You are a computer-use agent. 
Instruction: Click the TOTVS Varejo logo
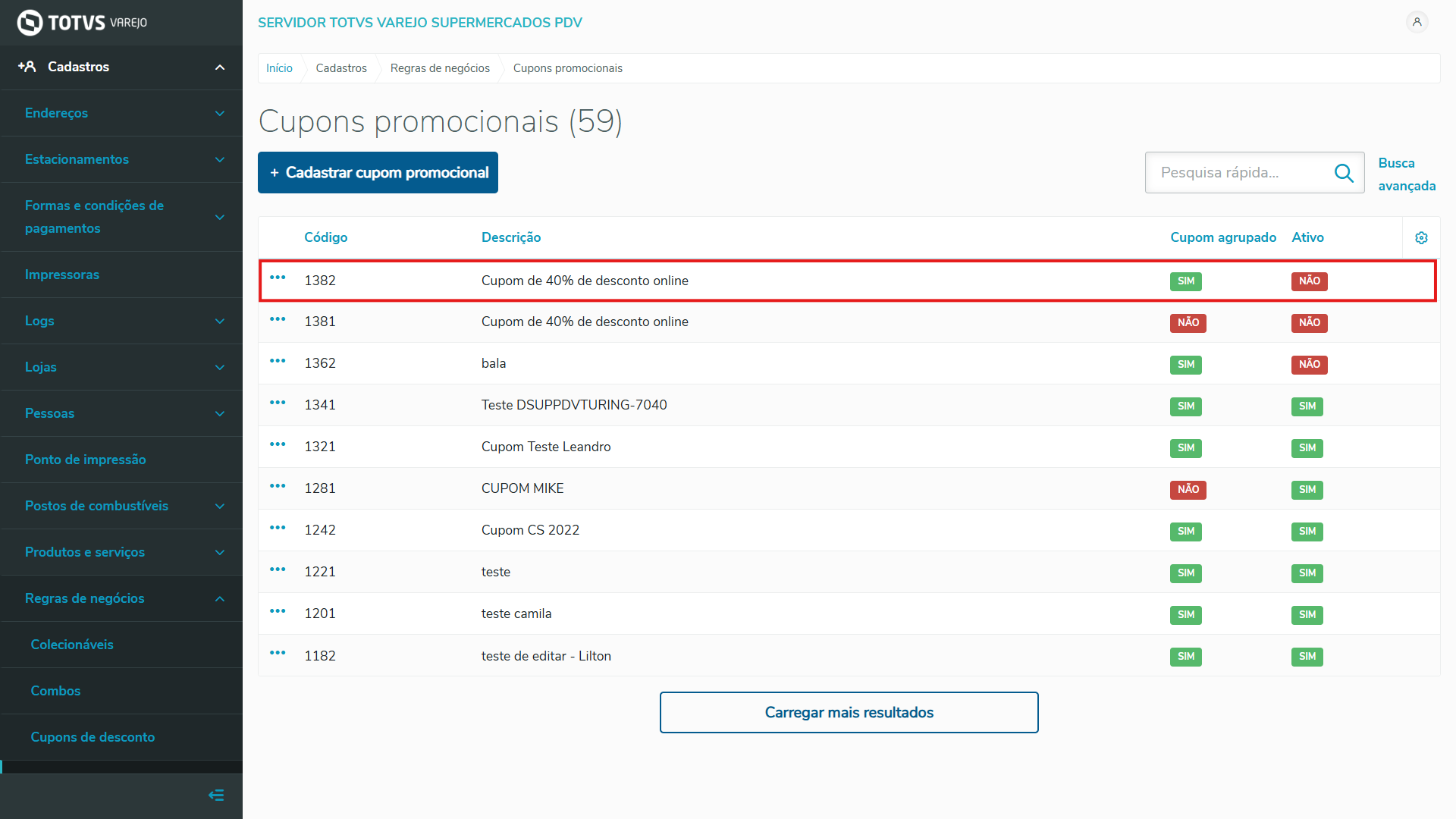coord(82,23)
